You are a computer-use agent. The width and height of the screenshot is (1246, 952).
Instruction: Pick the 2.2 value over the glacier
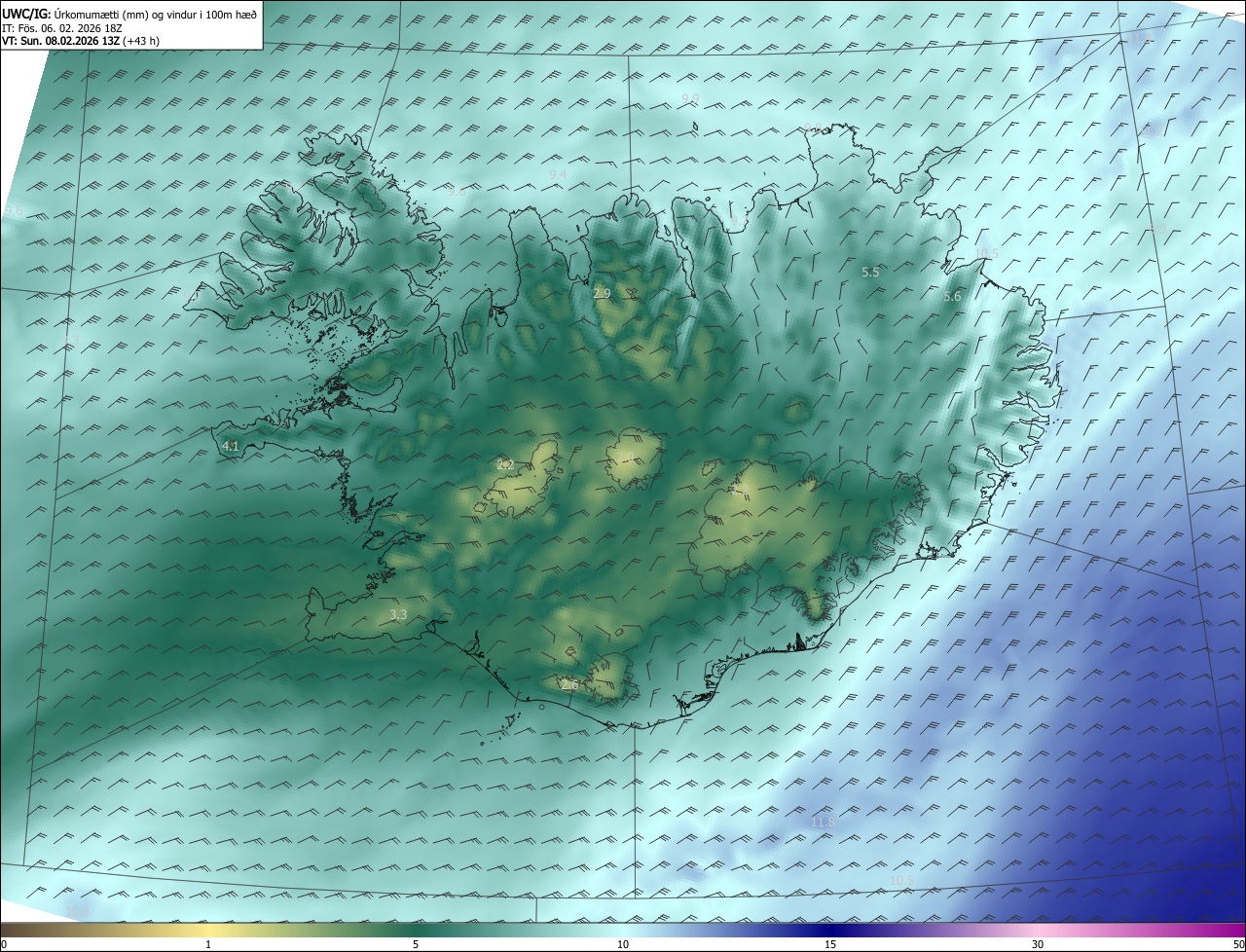[x=505, y=464]
